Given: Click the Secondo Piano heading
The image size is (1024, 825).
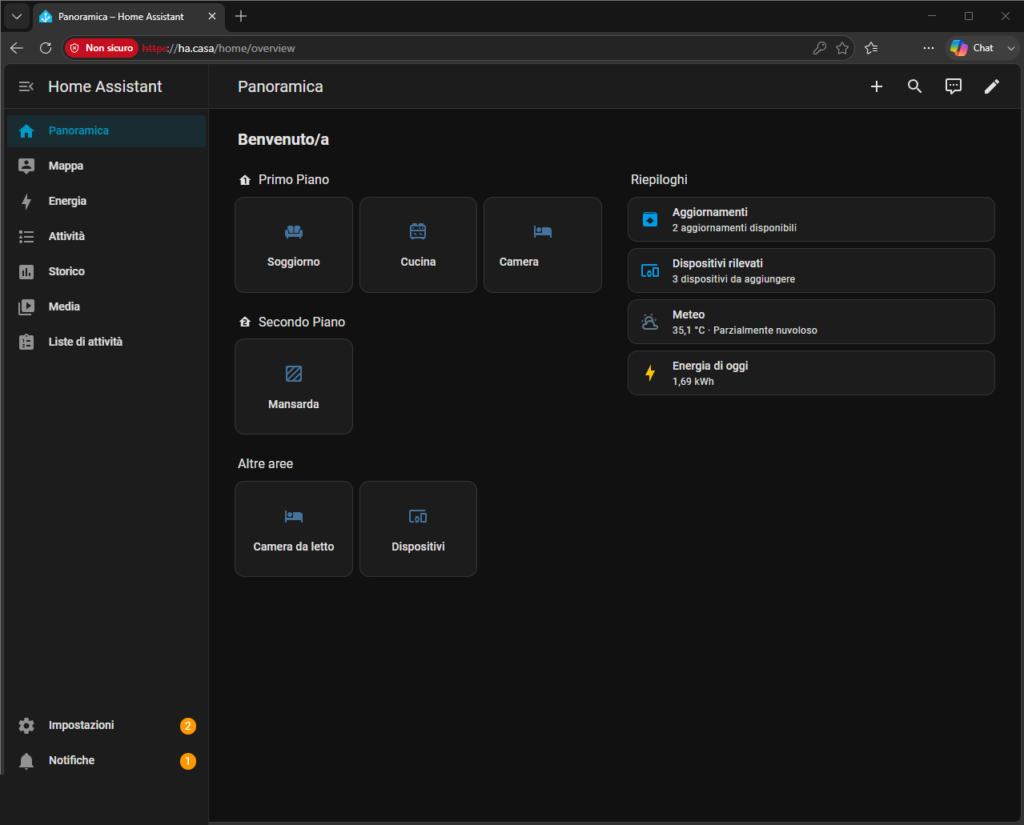Looking at the screenshot, I should 302,322.
